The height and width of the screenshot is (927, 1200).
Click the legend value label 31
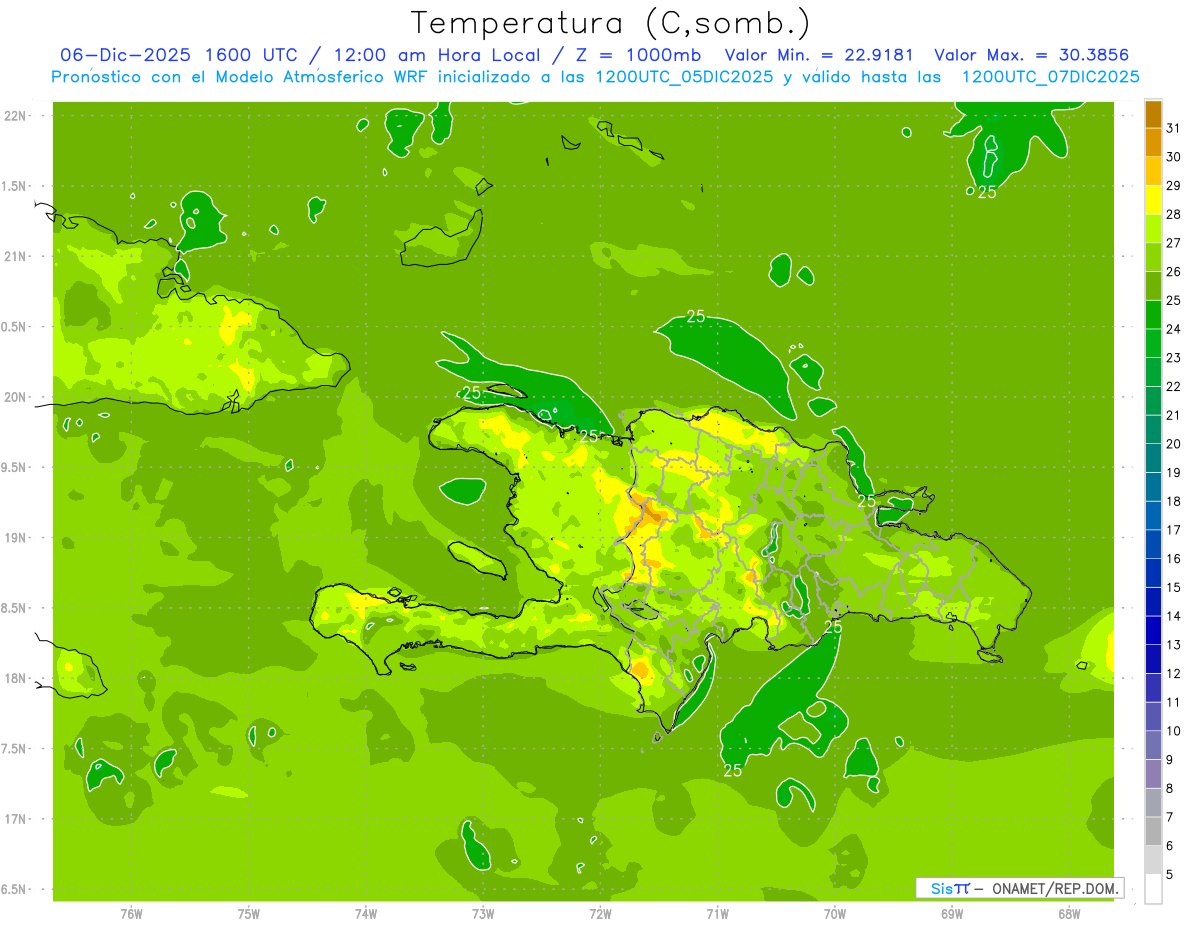[x=1174, y=128]
